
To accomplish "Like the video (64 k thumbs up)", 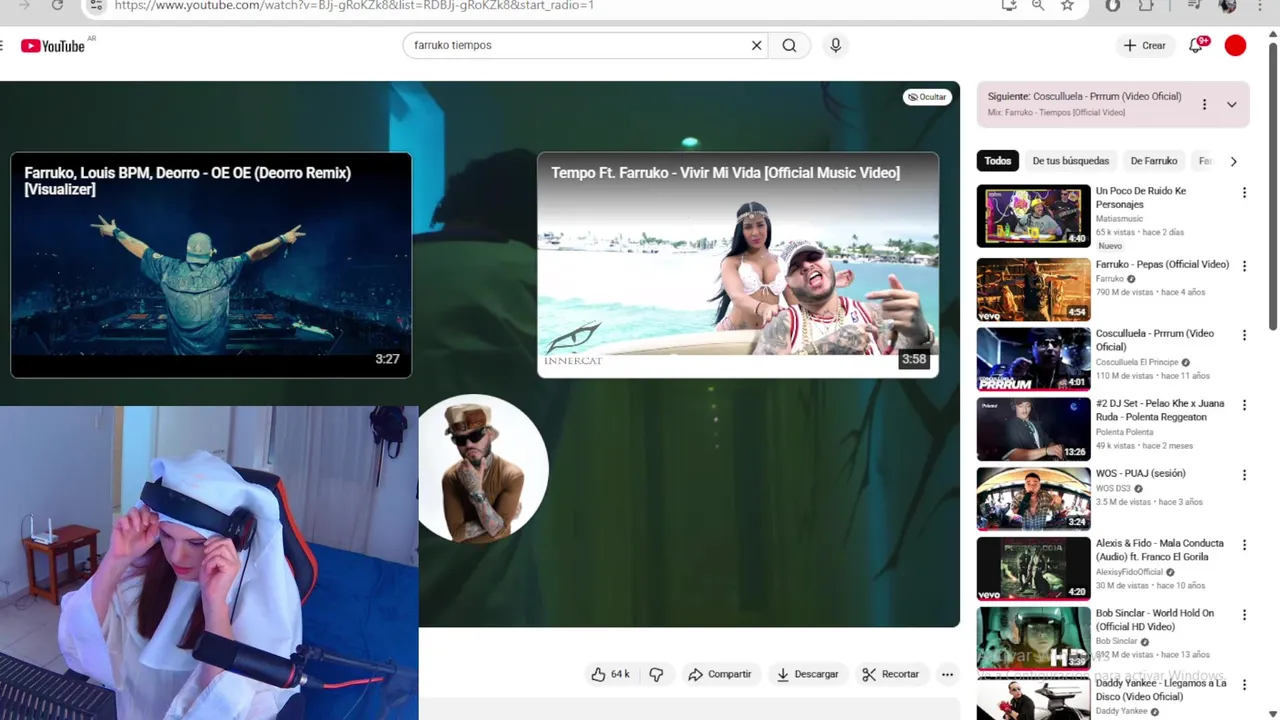I will point(609,674).
